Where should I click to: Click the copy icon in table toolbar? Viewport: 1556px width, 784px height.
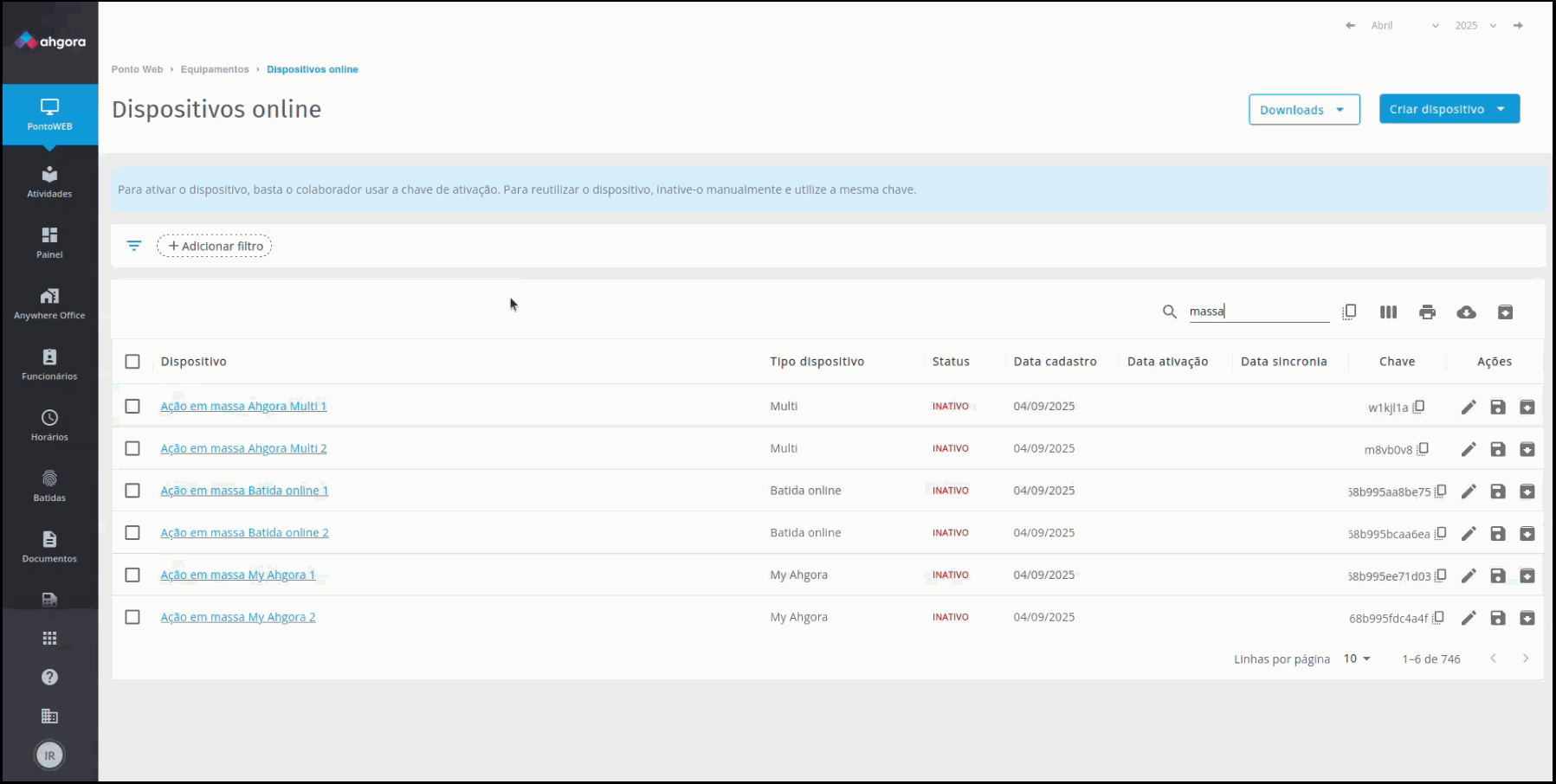click(1349, 312)
